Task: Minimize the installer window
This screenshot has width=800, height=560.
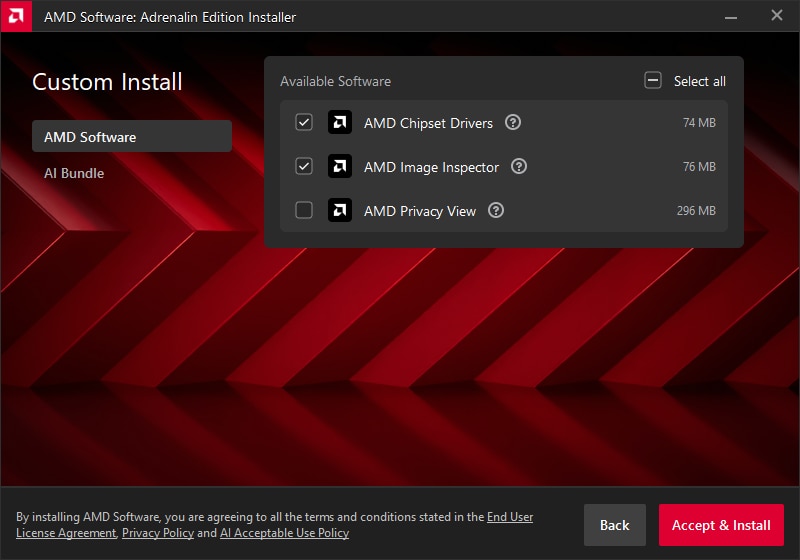Action: (x=731, y=16)
